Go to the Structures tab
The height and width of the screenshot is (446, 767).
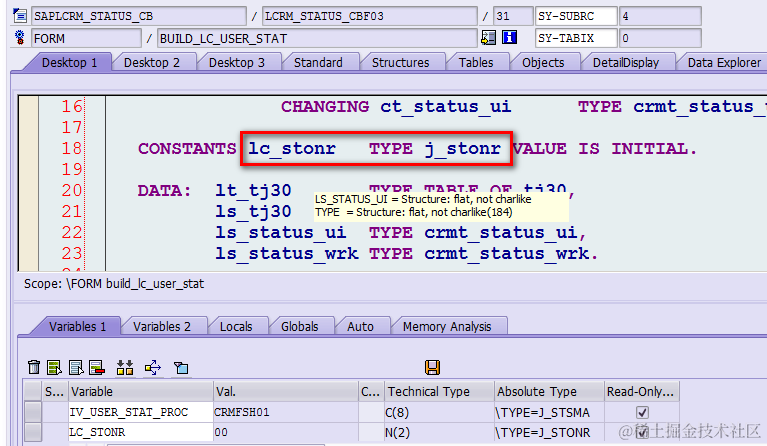coord(400,63)
